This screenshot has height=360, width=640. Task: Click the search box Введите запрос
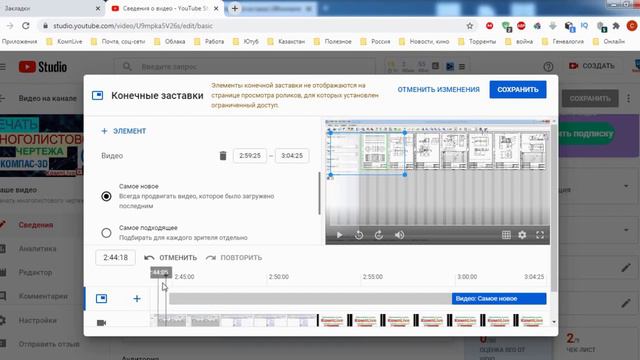[244, 67]
